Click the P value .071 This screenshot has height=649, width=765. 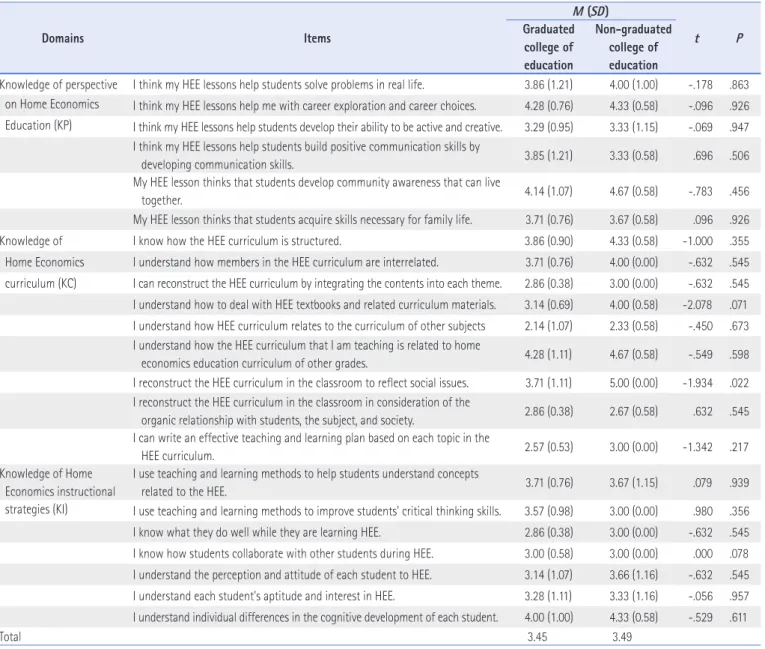click(x=739, y=305)
